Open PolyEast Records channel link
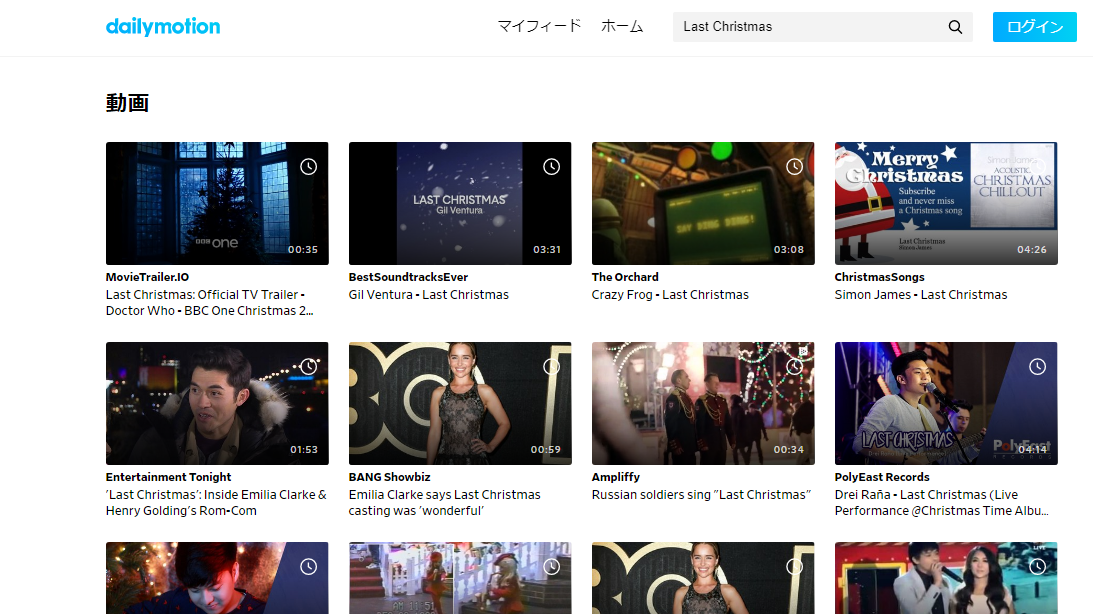The width and height of the screenshot is (1093, 614). click(882, 477)
